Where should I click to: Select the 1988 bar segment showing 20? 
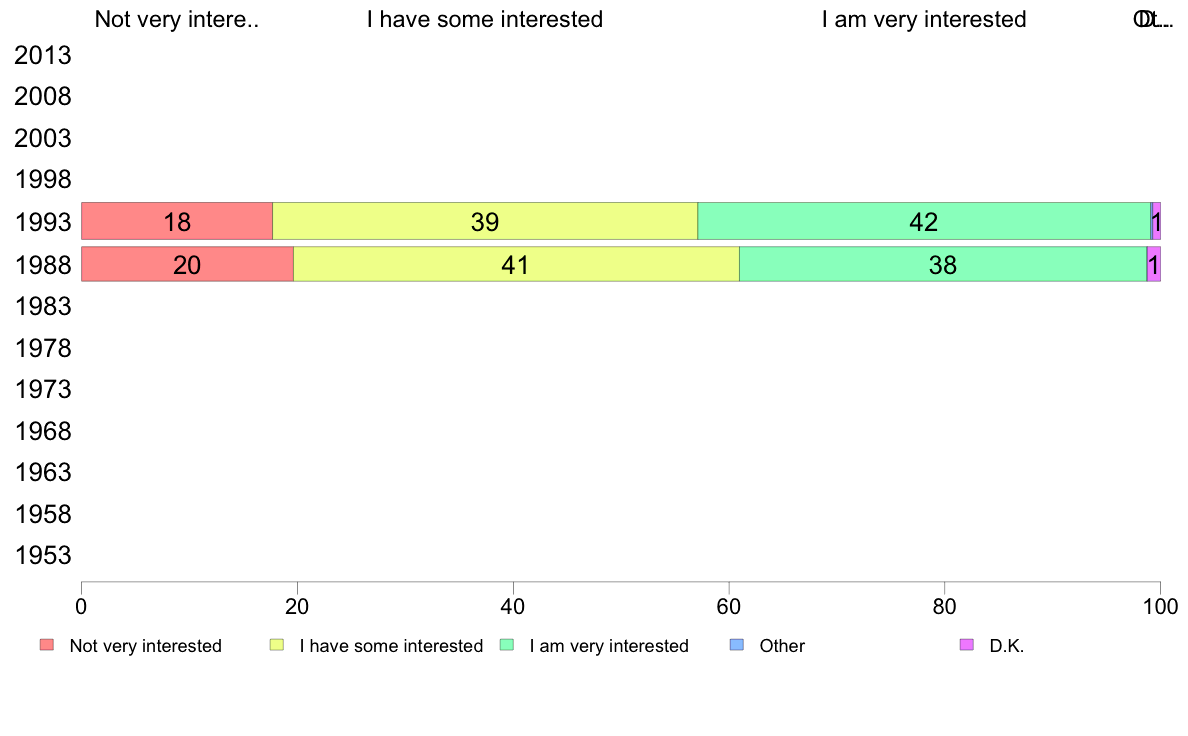point(187,265)
